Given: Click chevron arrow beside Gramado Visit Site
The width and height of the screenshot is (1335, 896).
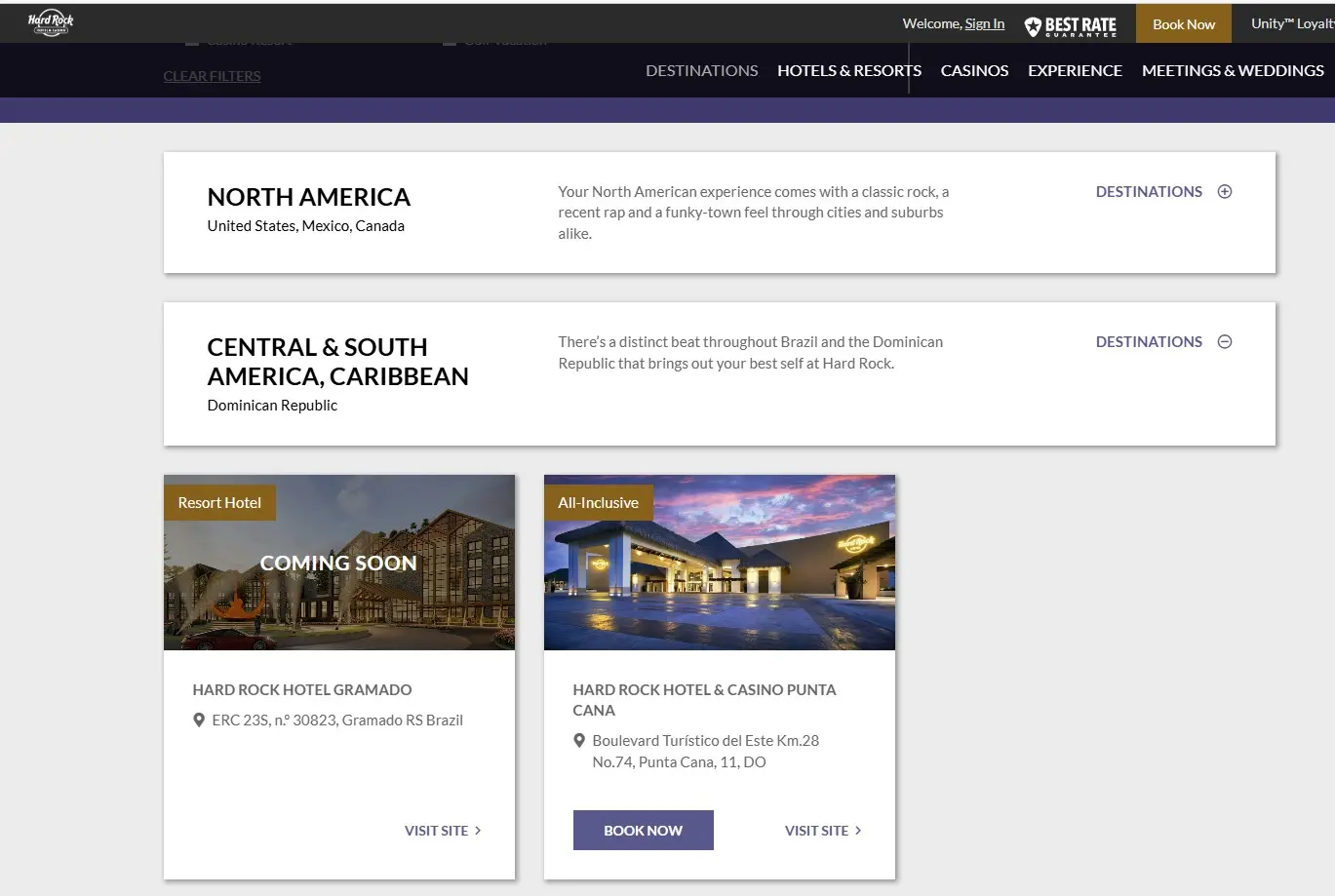Looking at the screenshot, I should coord(478,831).
